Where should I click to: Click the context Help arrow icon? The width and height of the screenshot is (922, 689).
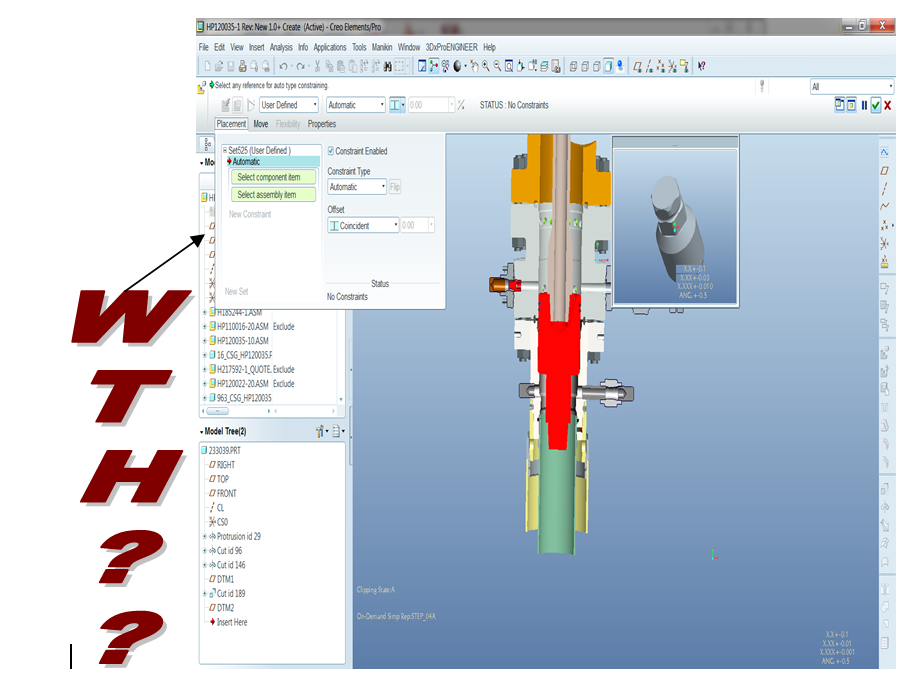tap(701, 66)
